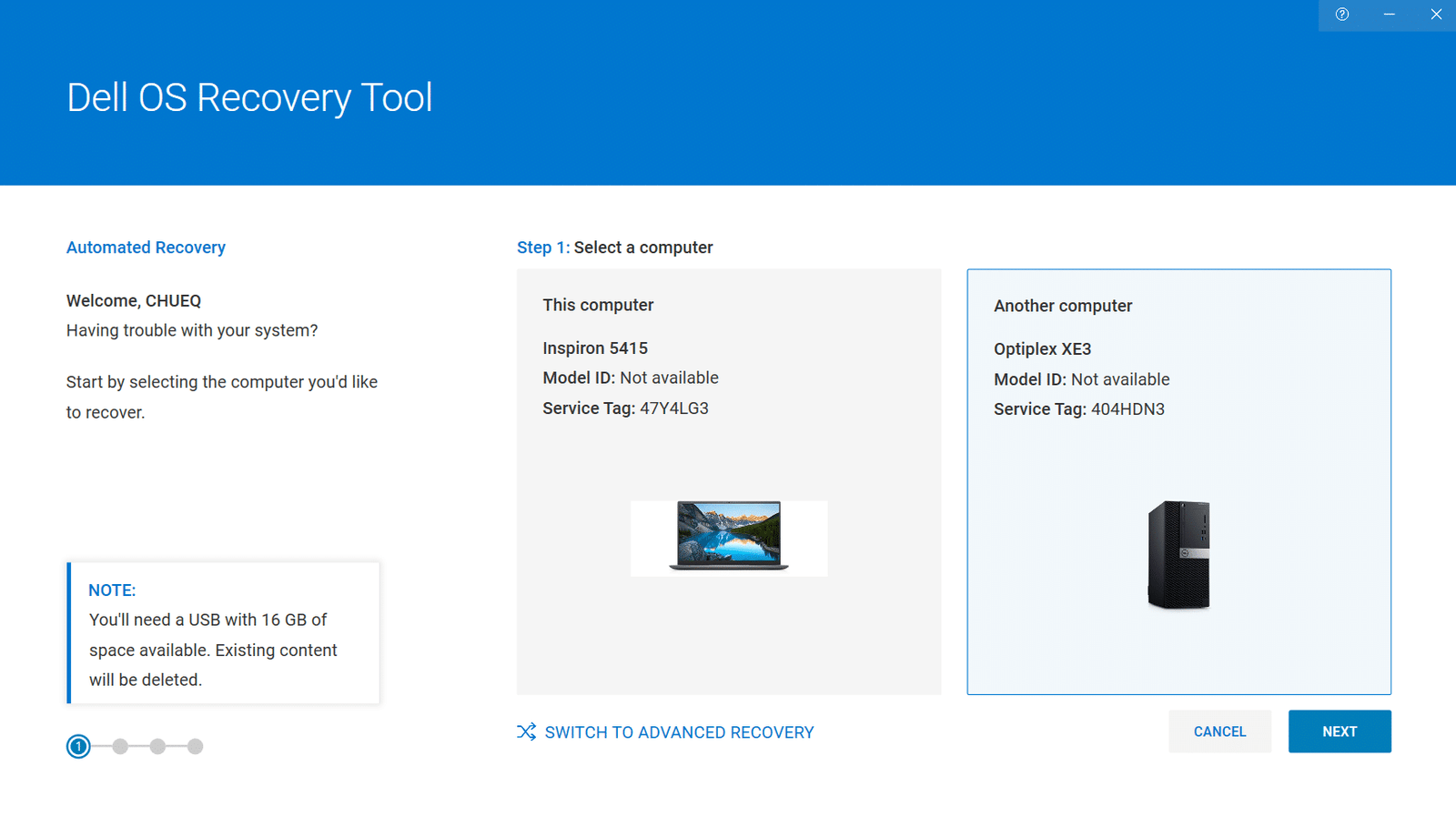1456x817 pixels.
Task: Click the second step progress dot
Action: pos(120,746)
